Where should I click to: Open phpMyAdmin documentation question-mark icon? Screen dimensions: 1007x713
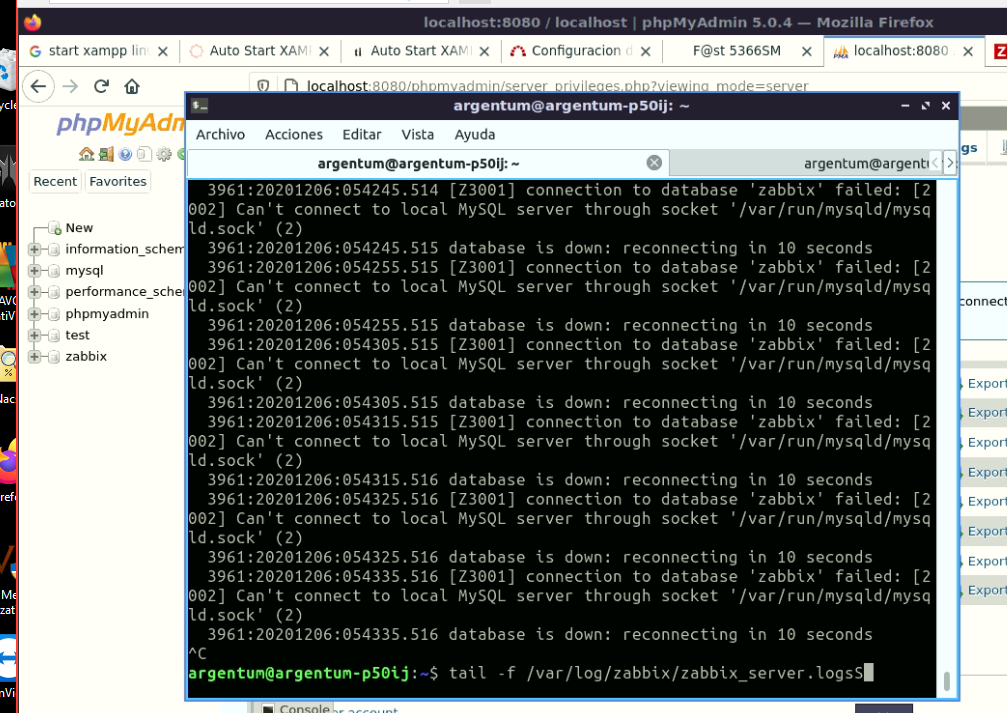point(125,154)
